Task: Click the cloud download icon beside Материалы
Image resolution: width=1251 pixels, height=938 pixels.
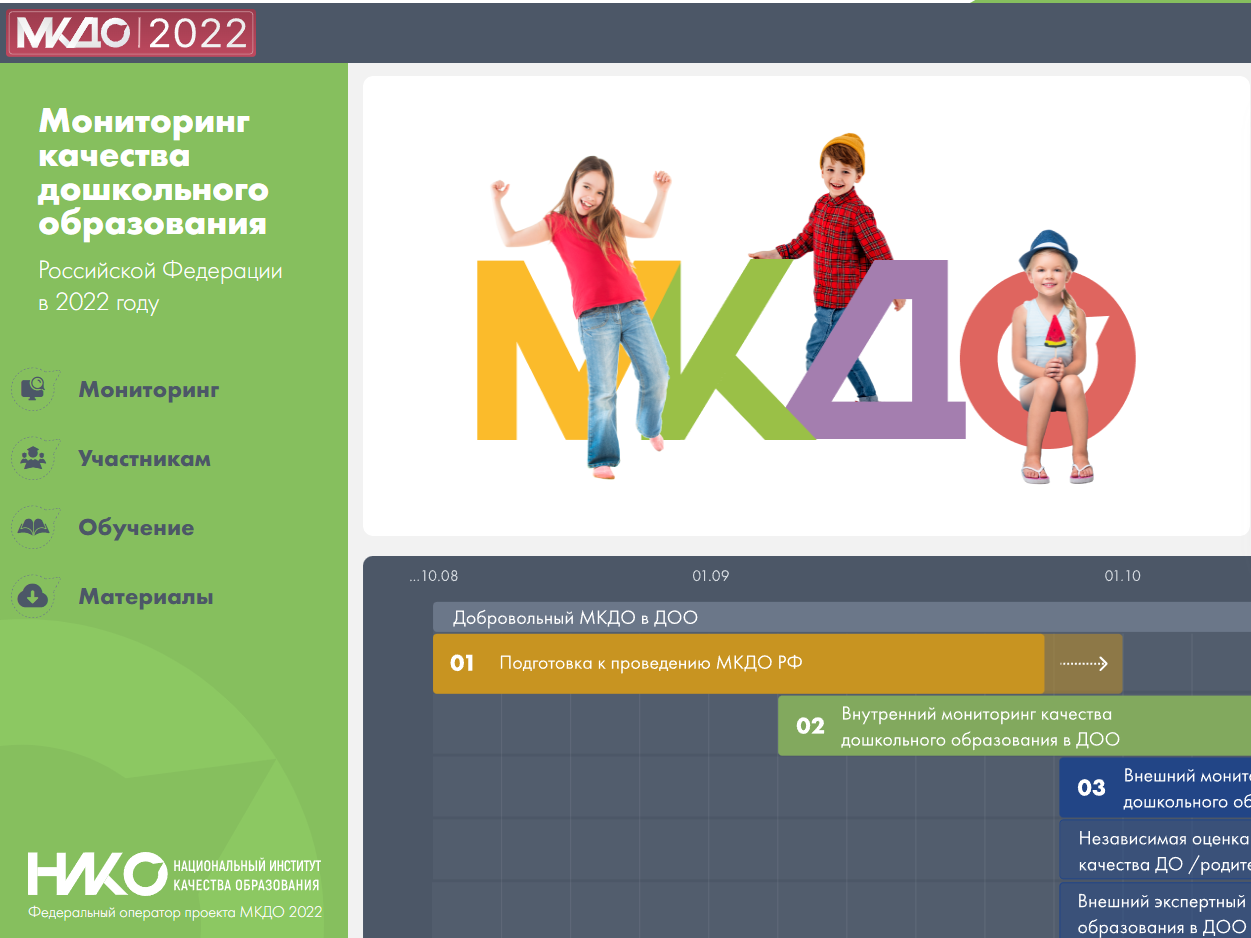Action: pyautogui.click(x=34, y=597)
